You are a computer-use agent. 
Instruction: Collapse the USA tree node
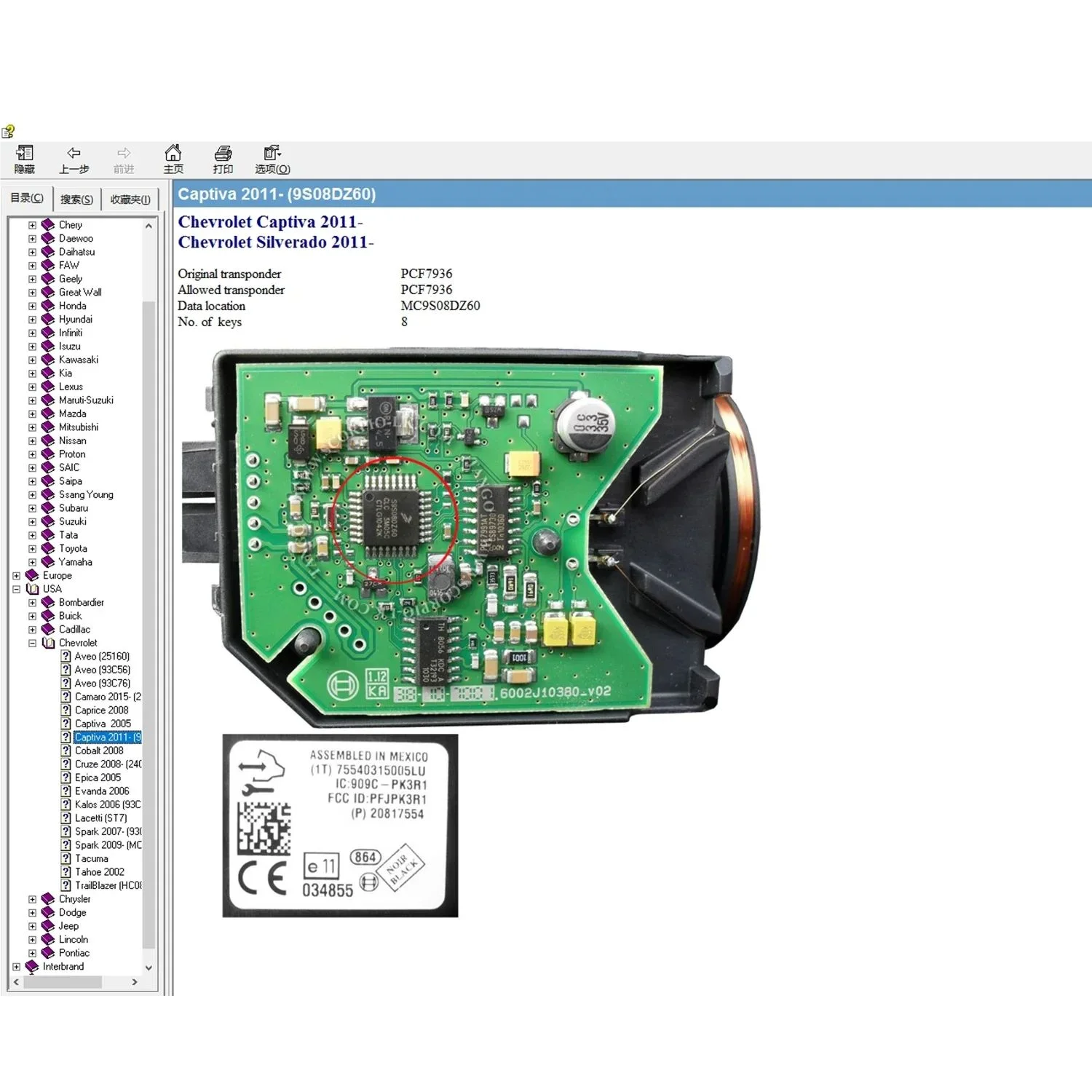pos(17,589)
